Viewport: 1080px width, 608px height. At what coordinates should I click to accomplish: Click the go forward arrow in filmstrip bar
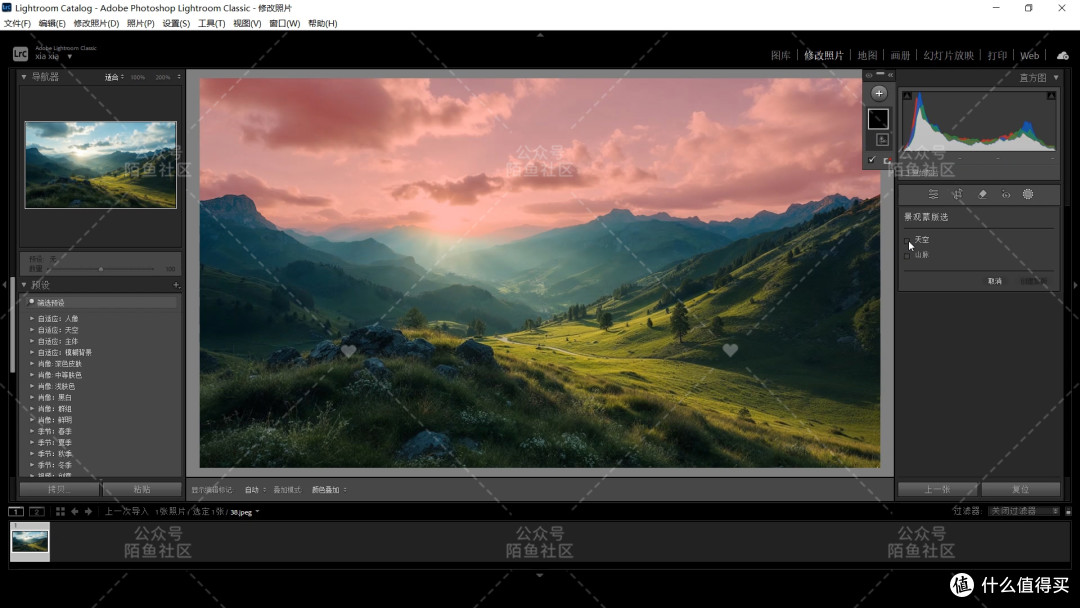88,512
